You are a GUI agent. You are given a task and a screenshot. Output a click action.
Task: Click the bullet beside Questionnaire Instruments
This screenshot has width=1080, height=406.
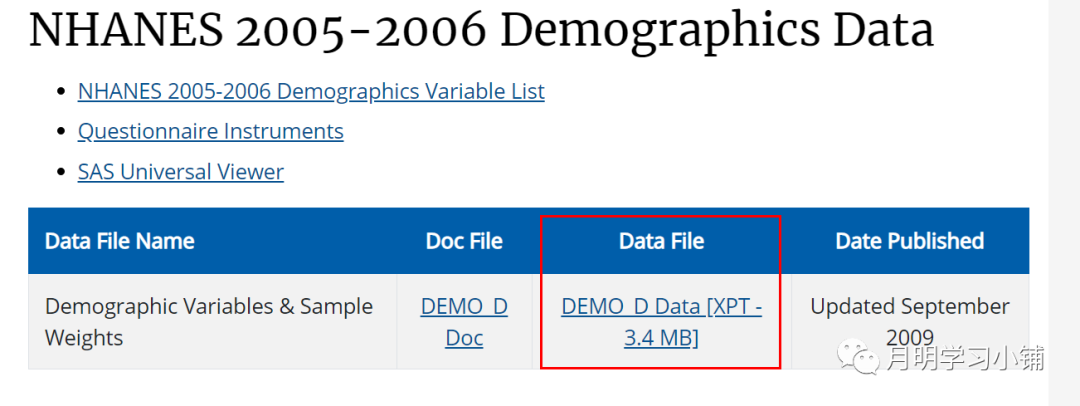tap(59, 132)
